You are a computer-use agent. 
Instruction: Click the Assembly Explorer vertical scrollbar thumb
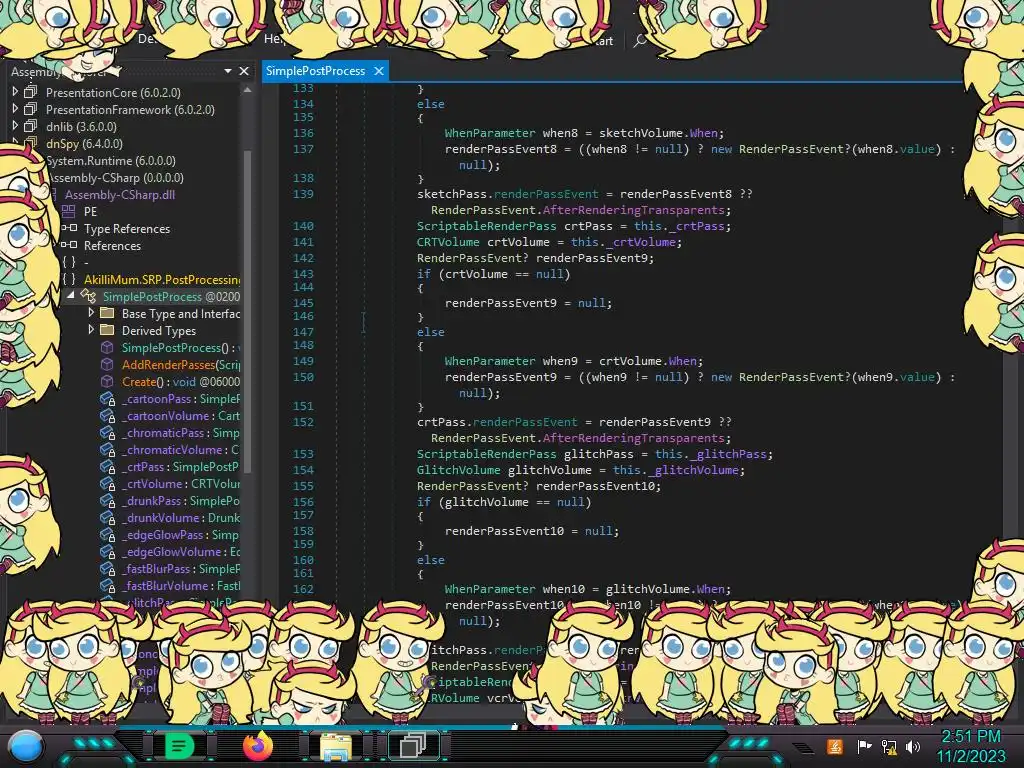click(248, 310)
